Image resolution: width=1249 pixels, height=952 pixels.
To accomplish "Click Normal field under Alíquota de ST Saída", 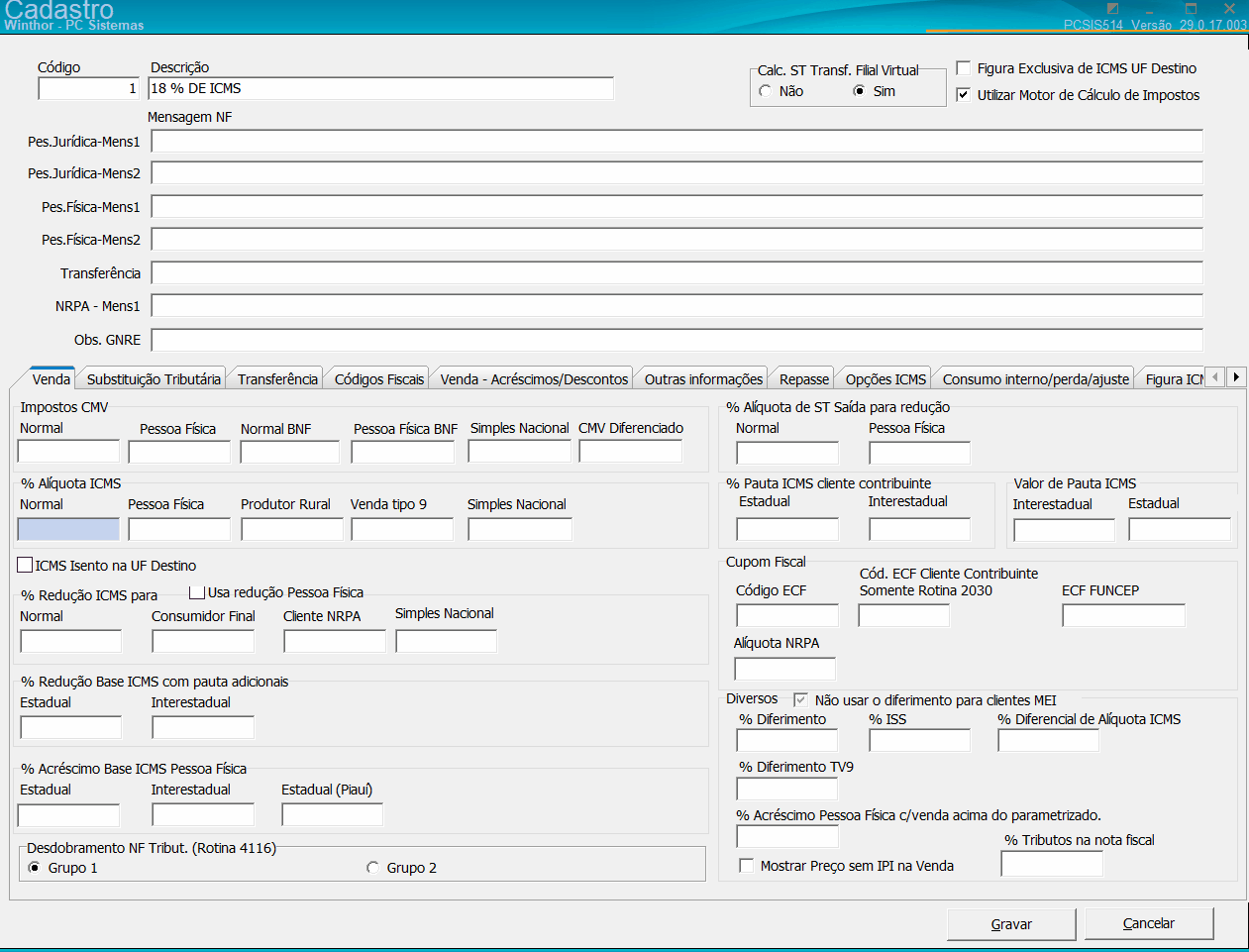I will pyautogui.click(x=787, y=453).
